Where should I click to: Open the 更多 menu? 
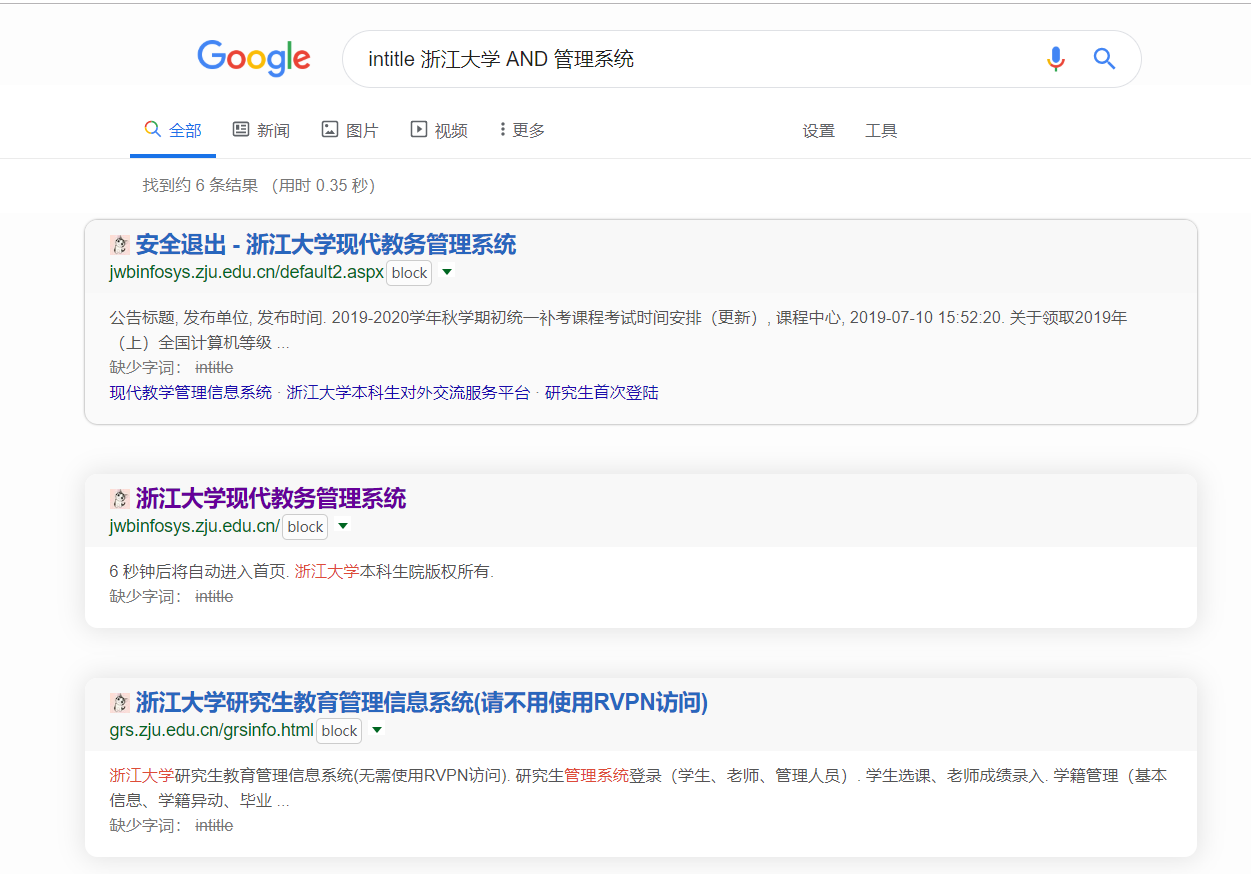[x=522, y=130]
